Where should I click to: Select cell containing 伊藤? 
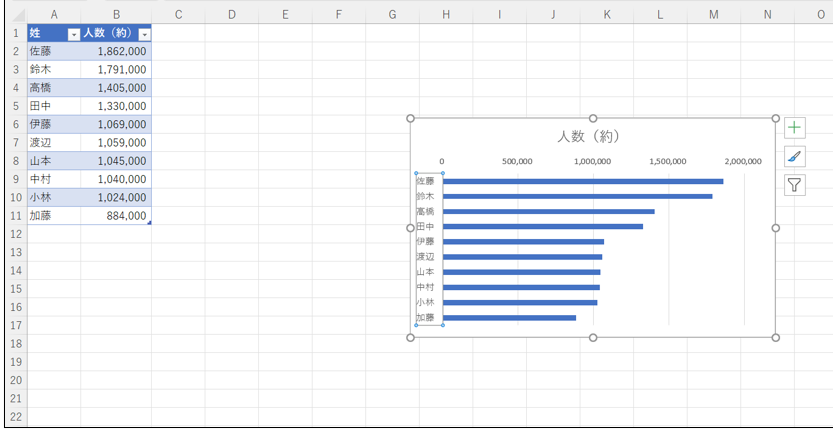click(54, 124)
